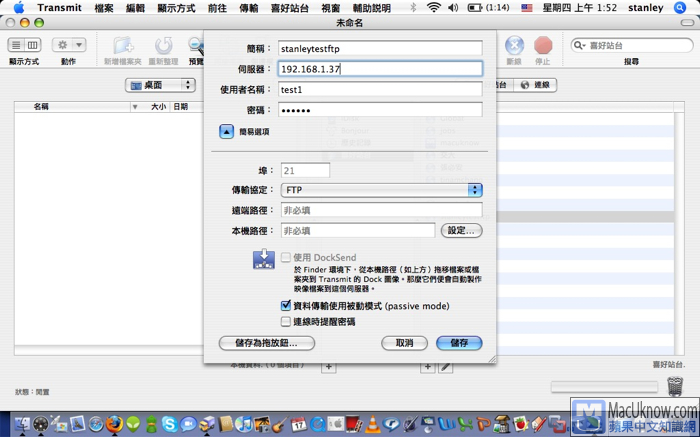
Task: Enable the 使用 DockSend checkbox
Action: click(x=286, y=258)
